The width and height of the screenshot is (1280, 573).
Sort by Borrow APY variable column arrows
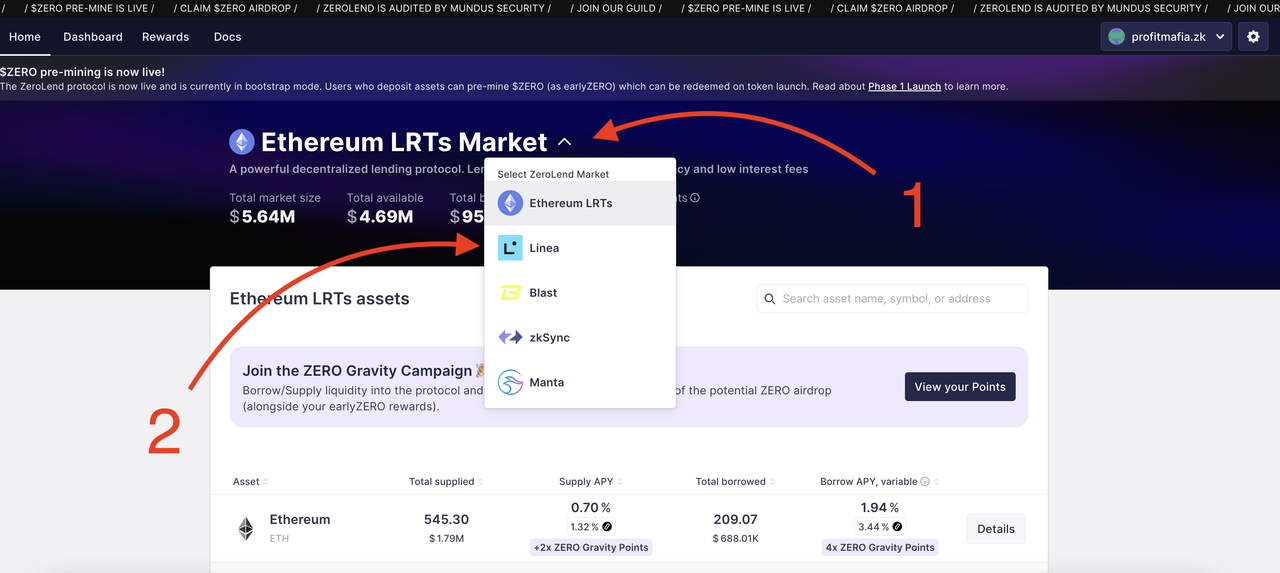pos(936,482)
